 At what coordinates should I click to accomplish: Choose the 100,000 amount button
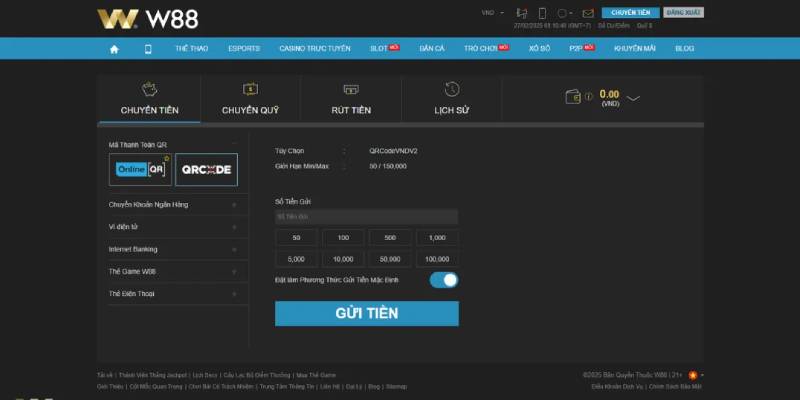(437, 259)
